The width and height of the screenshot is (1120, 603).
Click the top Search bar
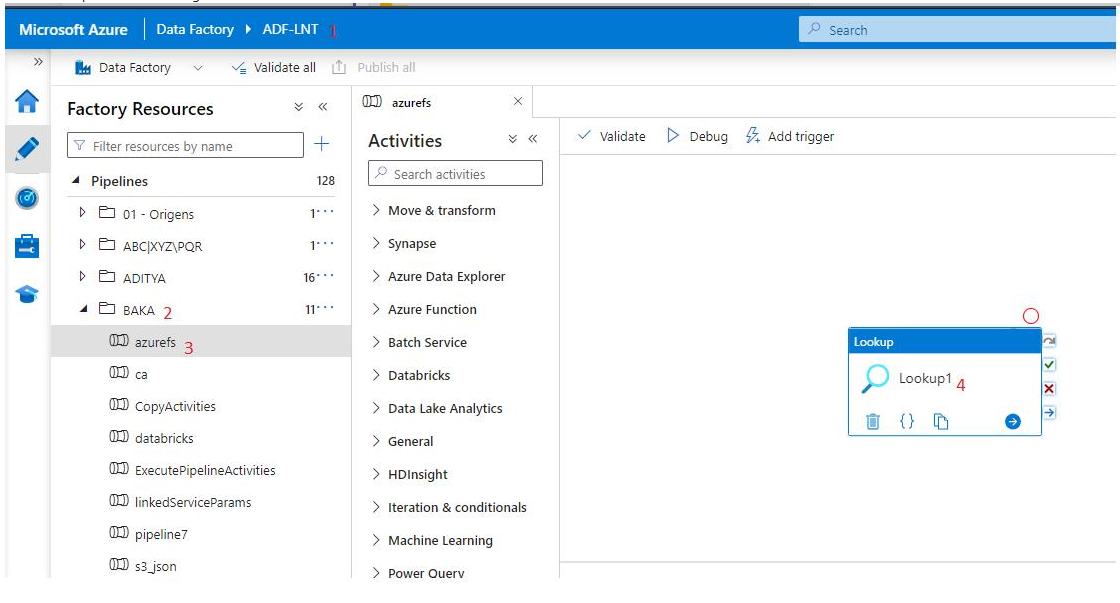pos(957,29)
